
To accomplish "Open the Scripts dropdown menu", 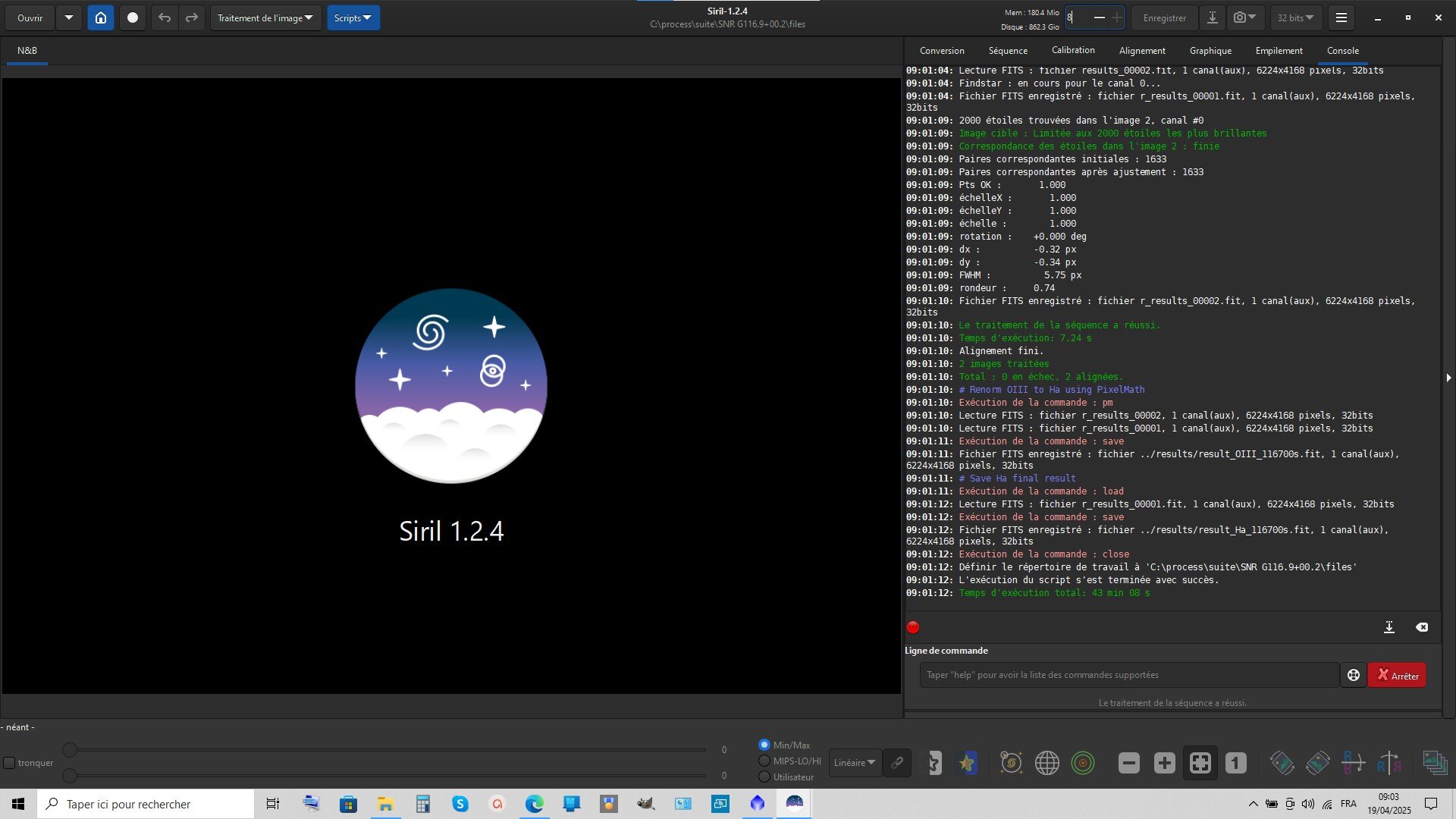I will pyautogui.click(x=353, y=17).
